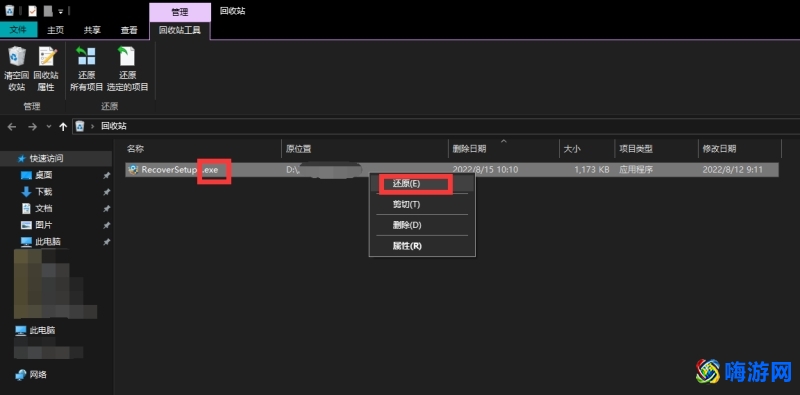Expand the address bar breadcrumb chevron

[x=92, y=127]
